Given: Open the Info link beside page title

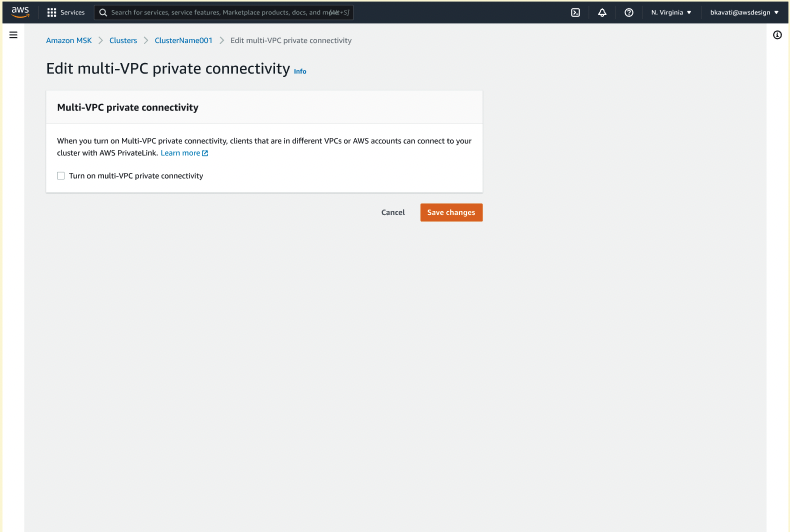Looking at the screenshot, I should tap(300, 72).
